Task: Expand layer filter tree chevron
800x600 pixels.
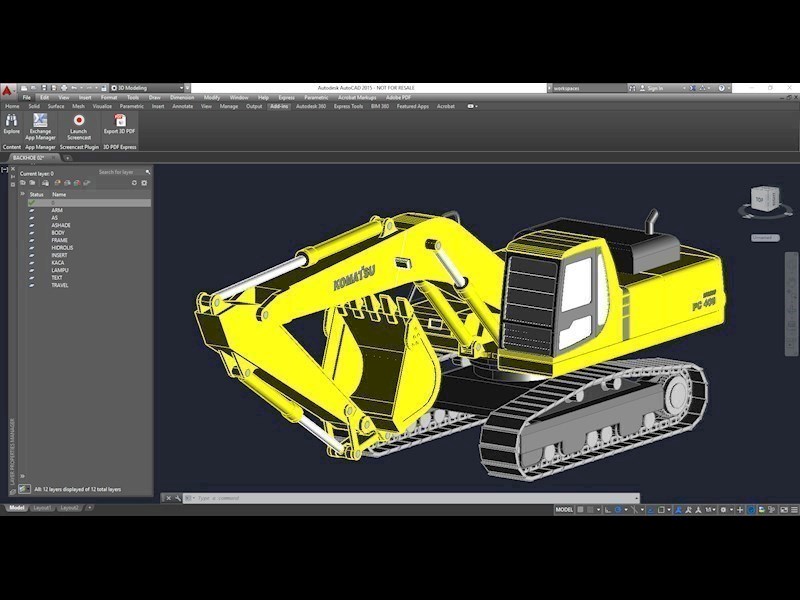Action: click(x=22, y=194)
